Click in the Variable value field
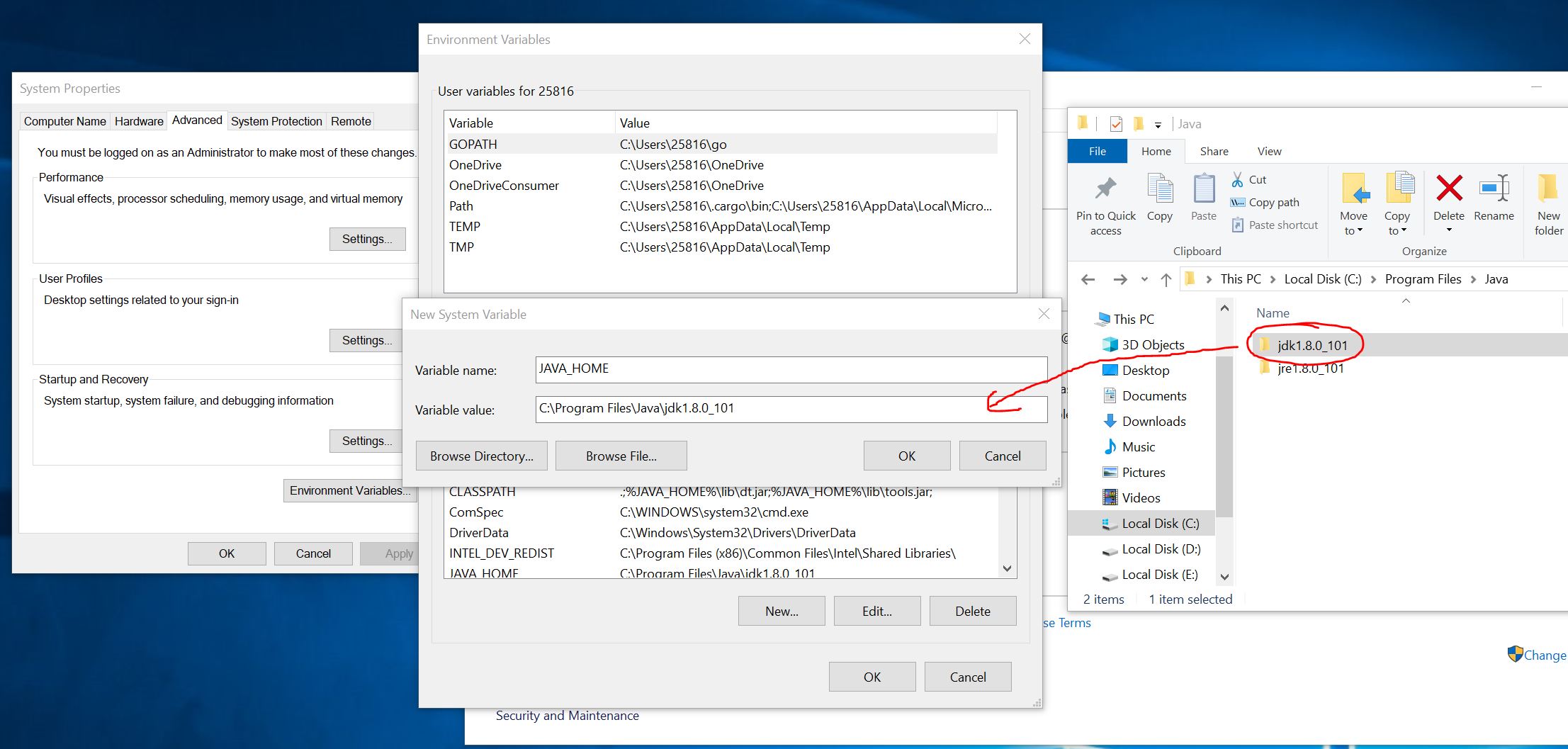The image size is (1568, 749). (x=791, y=409)
